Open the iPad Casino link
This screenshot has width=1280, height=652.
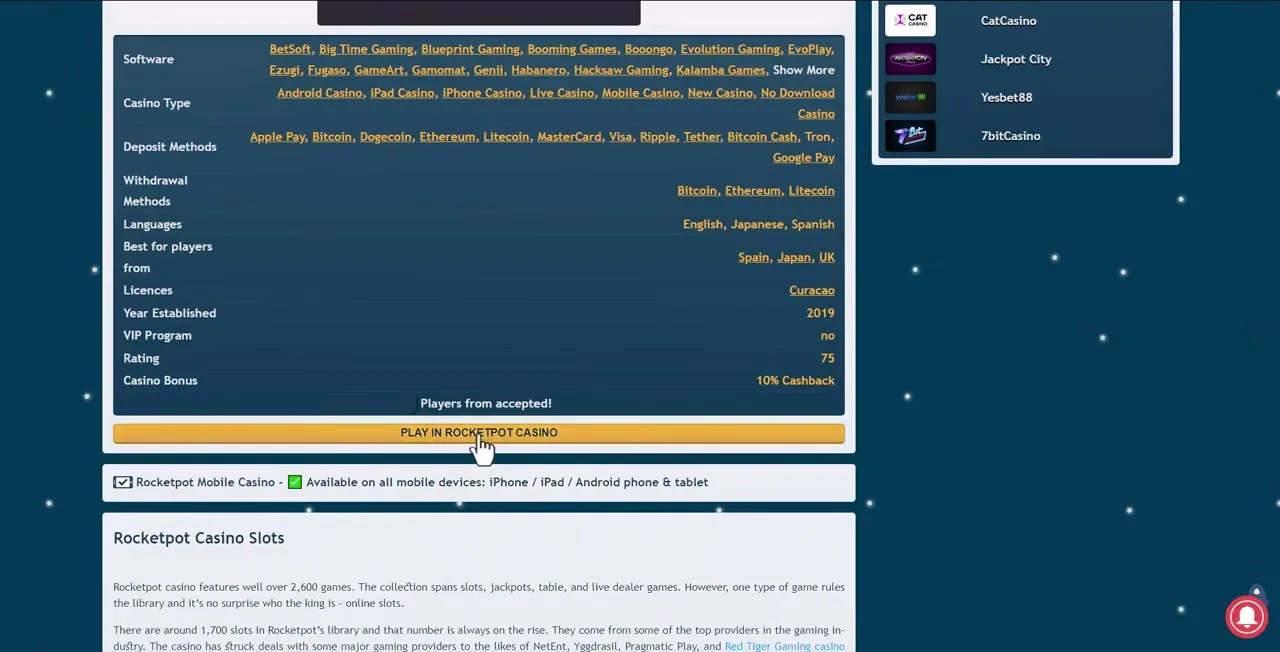[402, 93]
